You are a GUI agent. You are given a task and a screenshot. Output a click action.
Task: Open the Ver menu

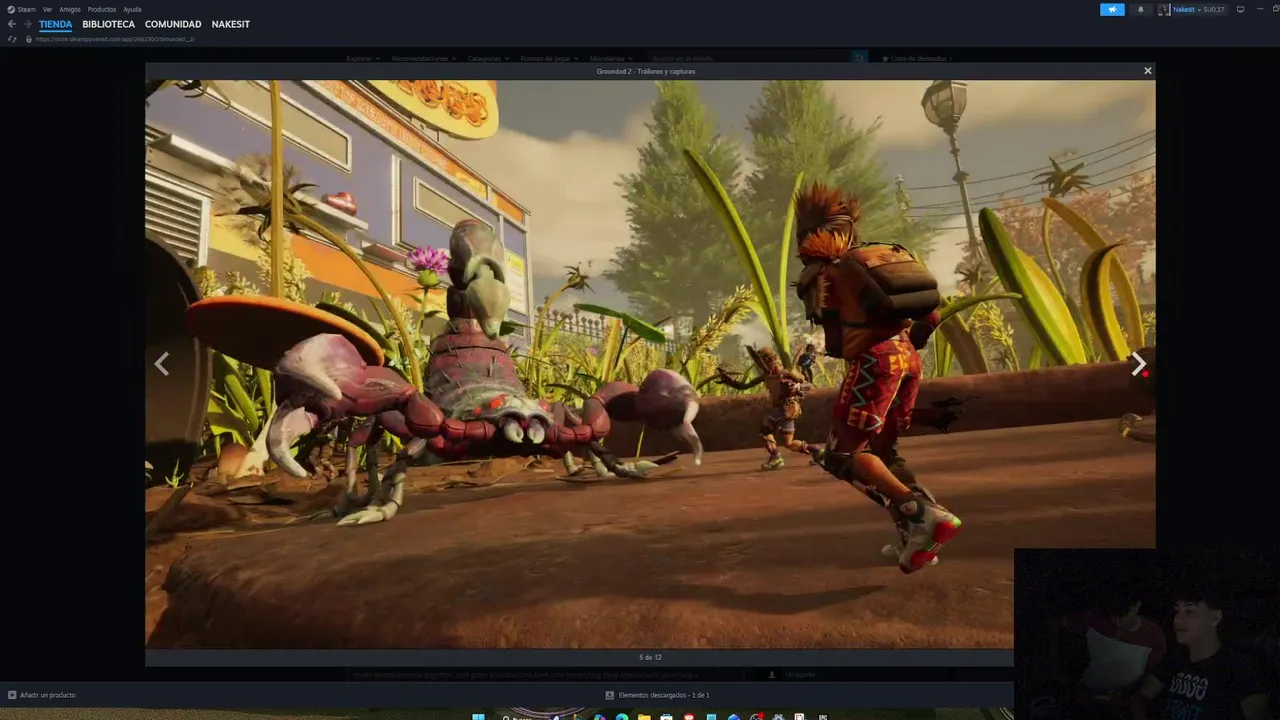47,9
